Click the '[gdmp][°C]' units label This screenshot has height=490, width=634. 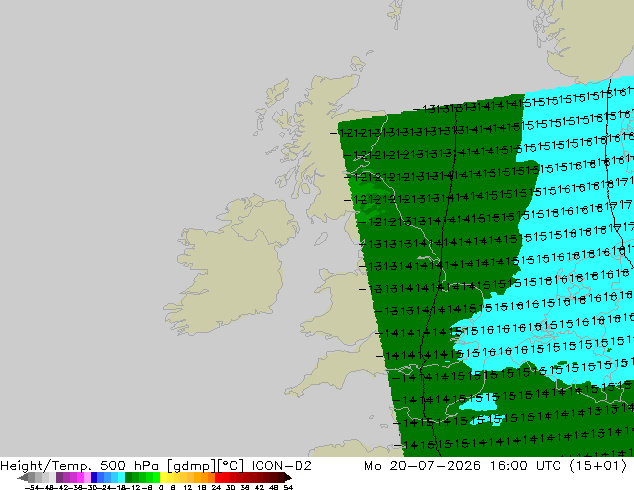pyautogui.click(x=205, y=466)
